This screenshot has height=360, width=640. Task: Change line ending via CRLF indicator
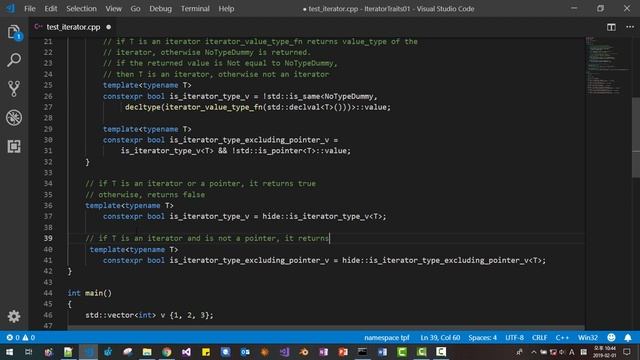pyautogui.click(x=539, y=338)
